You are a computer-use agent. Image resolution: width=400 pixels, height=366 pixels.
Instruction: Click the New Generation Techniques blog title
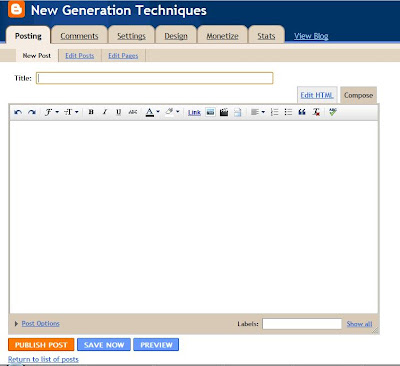[x=119, y=10]
